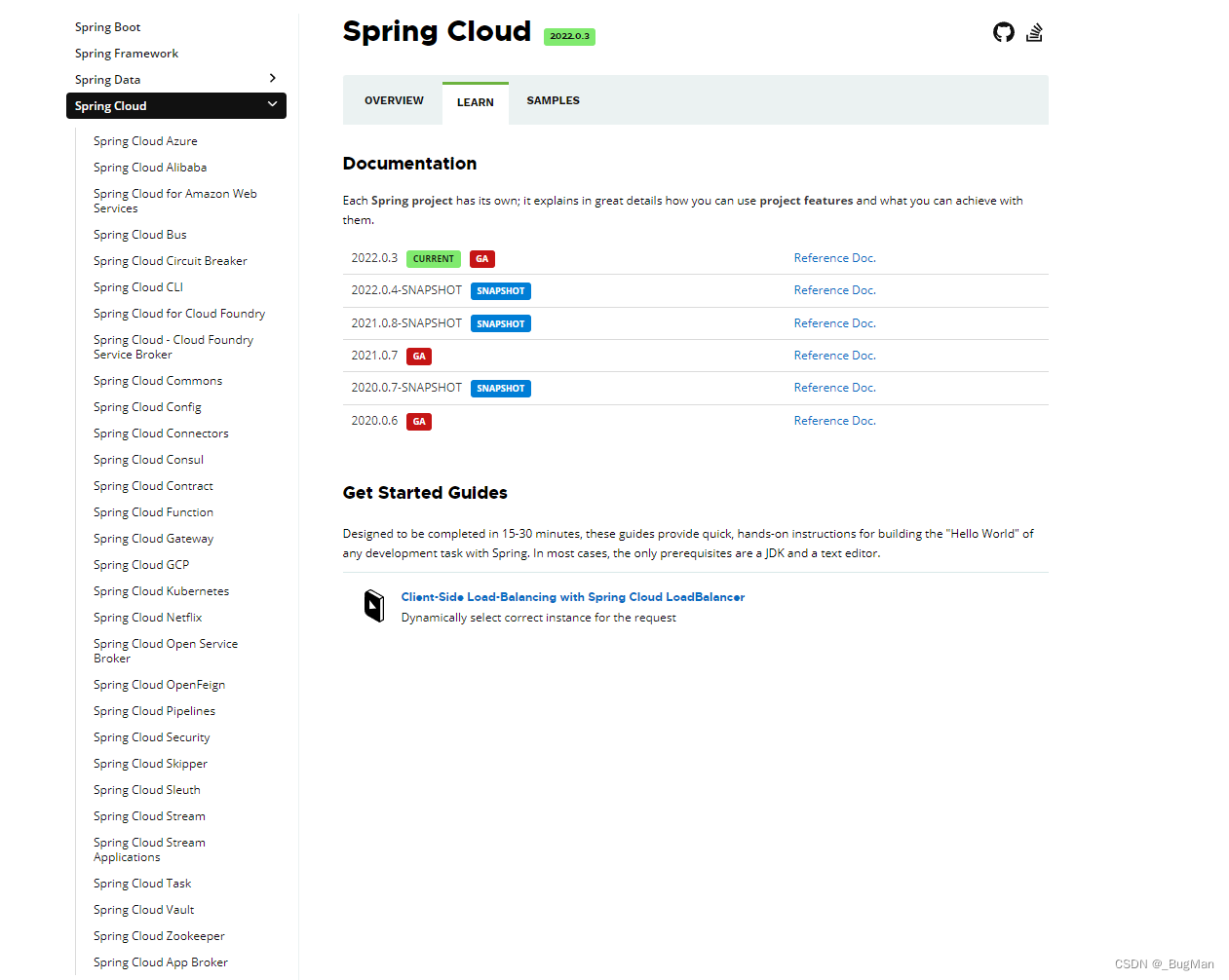Click the CURRENT badge on 2022.0.3 row

point(434,259)
